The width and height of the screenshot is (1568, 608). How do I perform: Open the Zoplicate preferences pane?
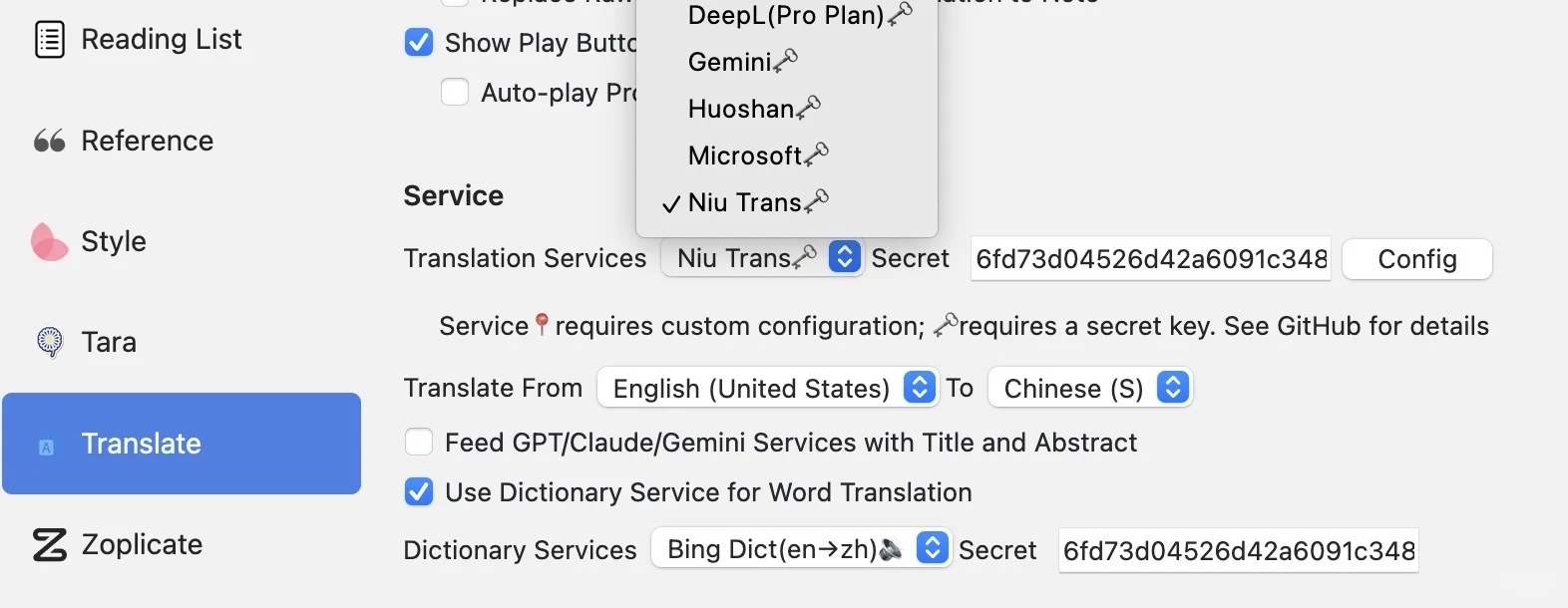click(181, 544)
